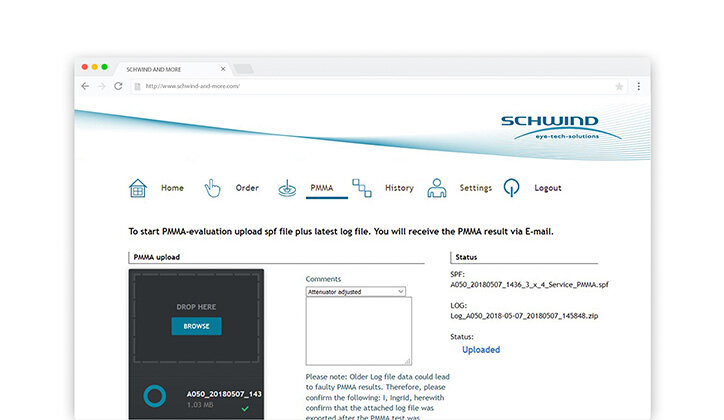Image resolution: width=724 pixels, height=420 pixels.
Task: Click the Uploaded status link
Action: (480, 350)
